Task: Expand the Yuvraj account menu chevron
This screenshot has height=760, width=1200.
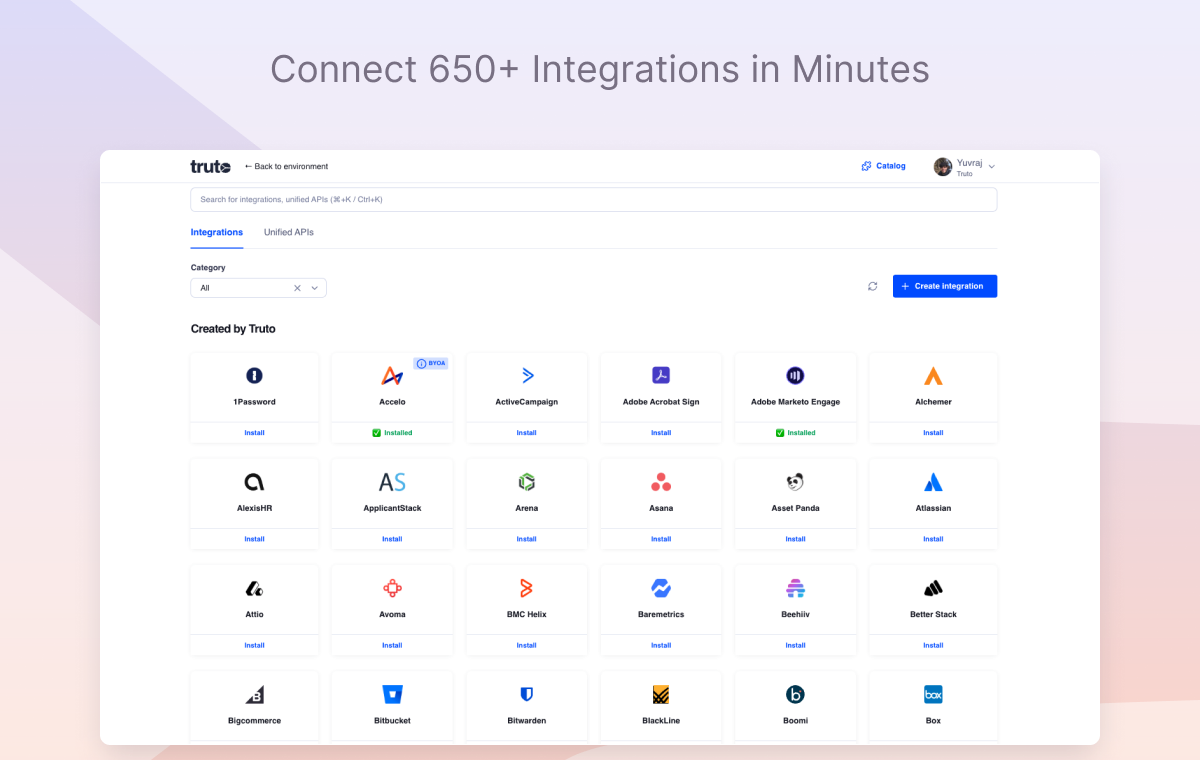Action: click(992, 166)
